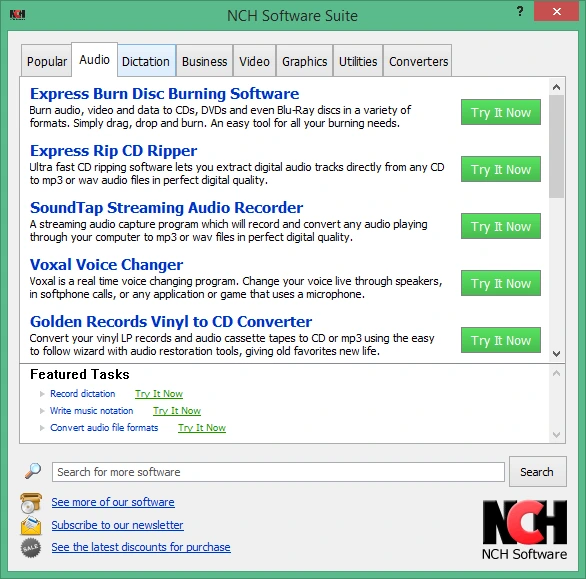Viewport: 586px width, 579px height.
Task: Click the magnifying glass search icon
Action: click(33, 471)
